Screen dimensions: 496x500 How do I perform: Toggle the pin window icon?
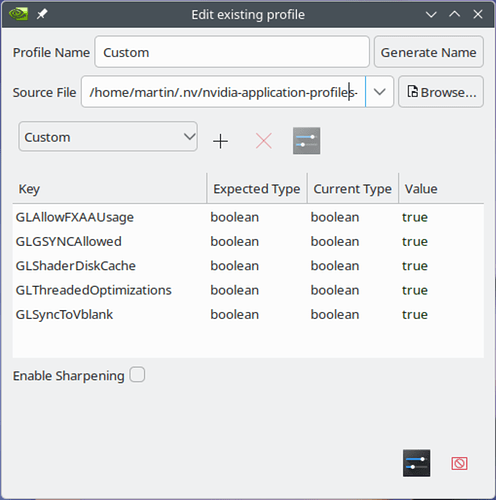(42, 14)
